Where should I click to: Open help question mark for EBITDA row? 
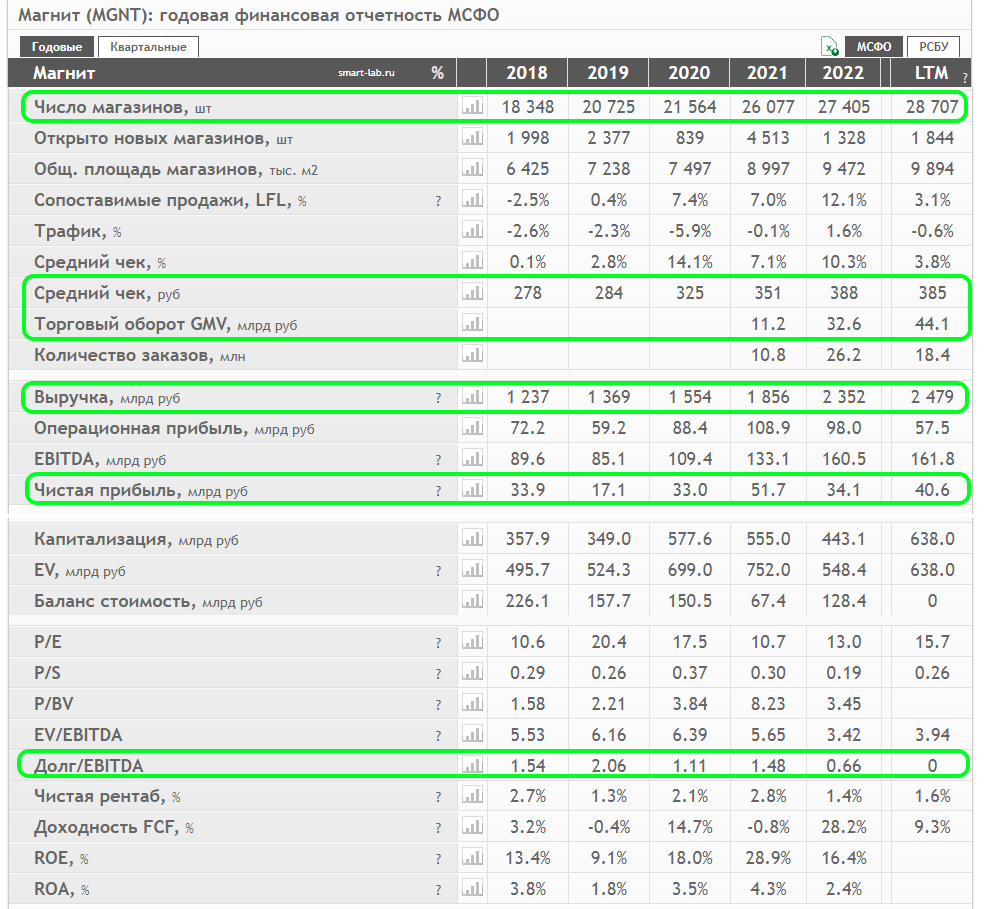[438, 460]
